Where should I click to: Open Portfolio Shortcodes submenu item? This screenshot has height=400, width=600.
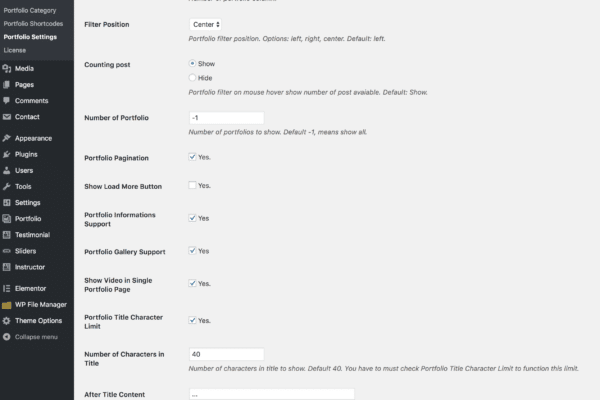coord(33,24)
